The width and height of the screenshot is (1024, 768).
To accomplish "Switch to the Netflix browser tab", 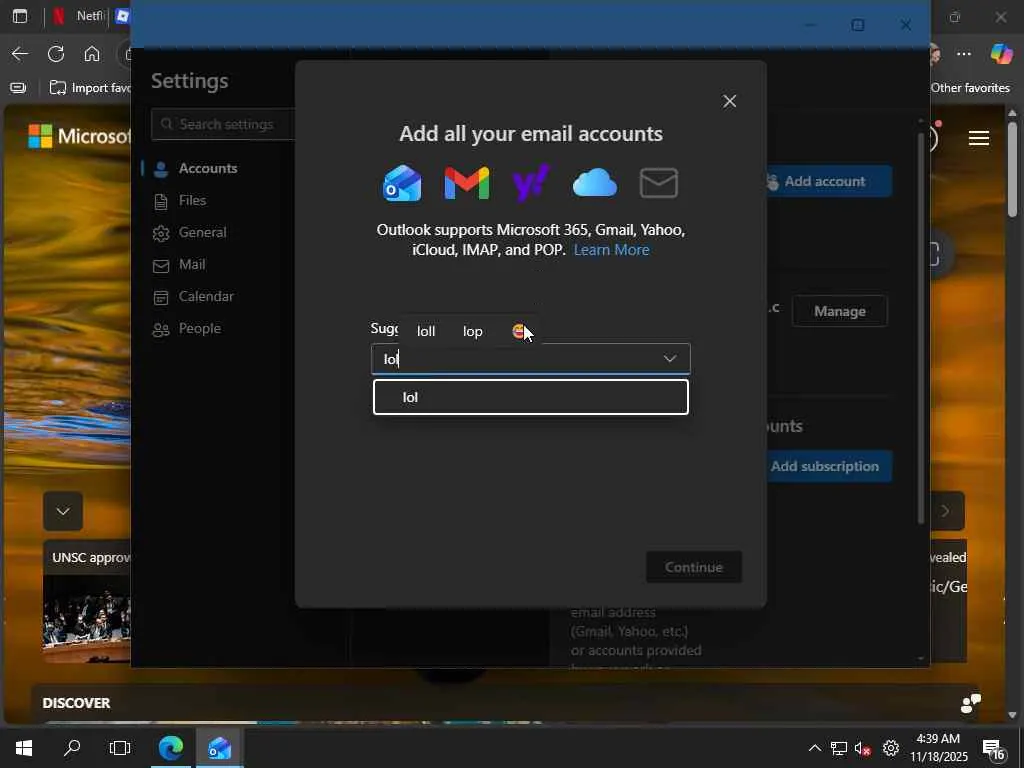I will pyautogui.click(x=78, y=16).
